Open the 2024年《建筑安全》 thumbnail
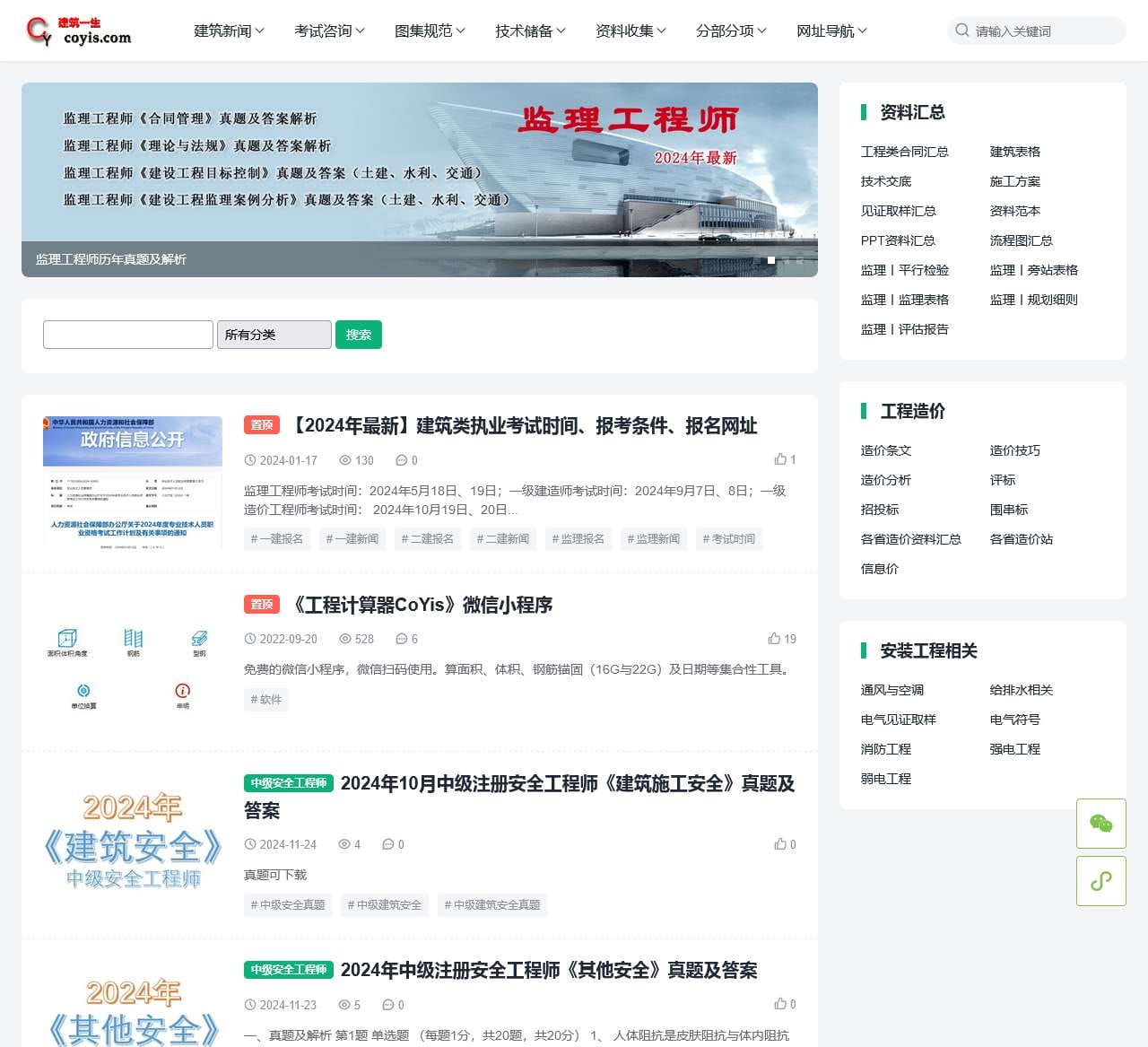The width and height of the screenshot is (1148, 1047). click(133, 841)
